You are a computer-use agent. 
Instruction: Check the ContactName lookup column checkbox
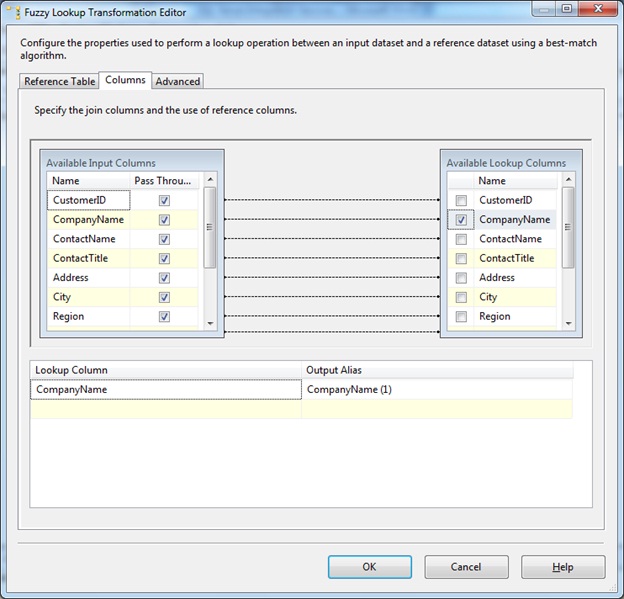(x=461, y=239)
